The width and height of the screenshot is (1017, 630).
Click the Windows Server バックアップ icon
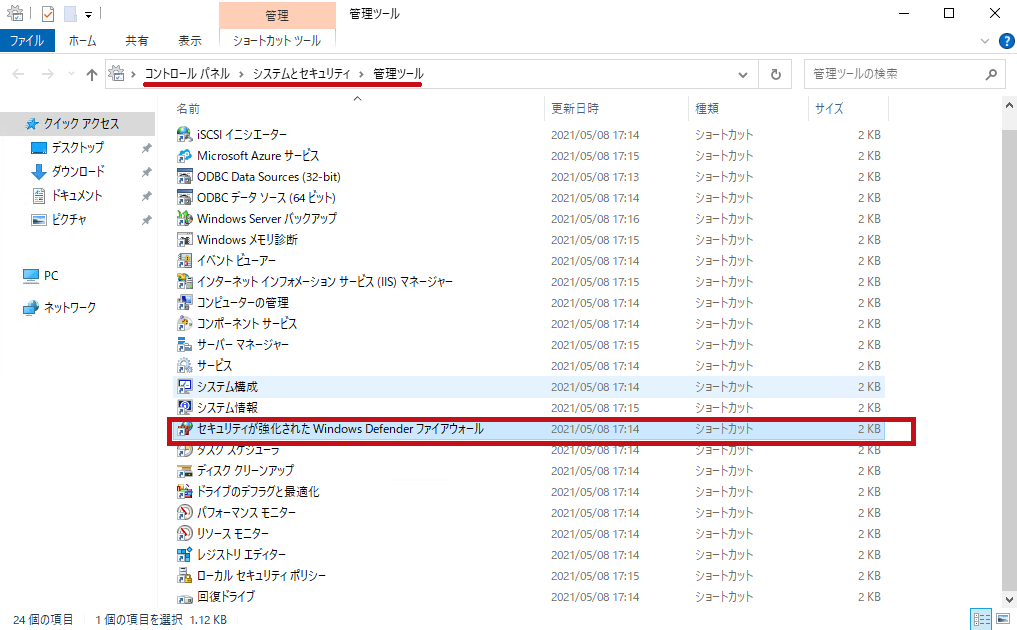(x=184, y=219)
